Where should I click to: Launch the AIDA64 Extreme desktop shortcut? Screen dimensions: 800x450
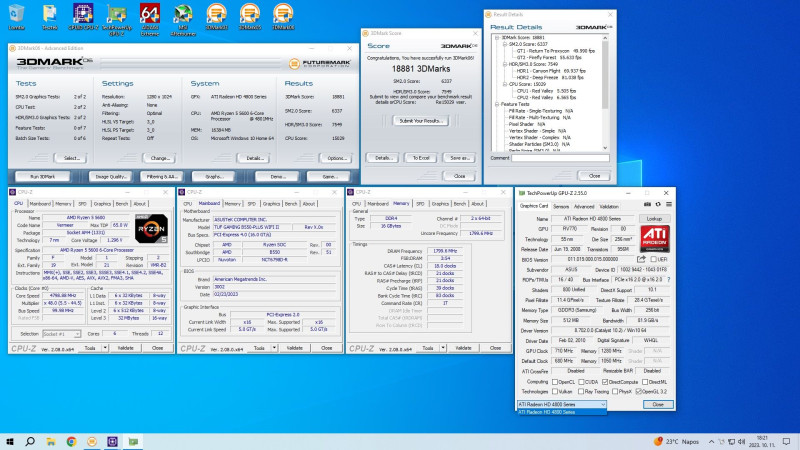coord(150,20)
